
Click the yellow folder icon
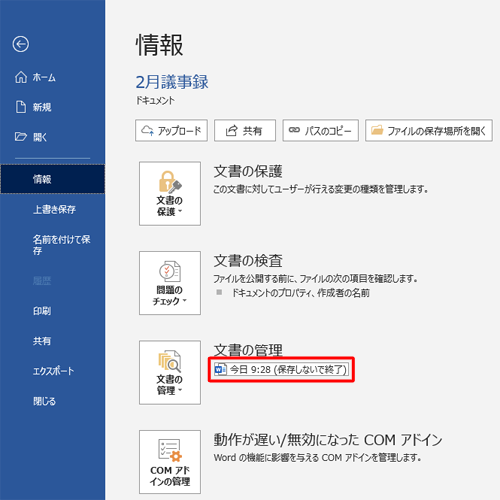point(377,130)
